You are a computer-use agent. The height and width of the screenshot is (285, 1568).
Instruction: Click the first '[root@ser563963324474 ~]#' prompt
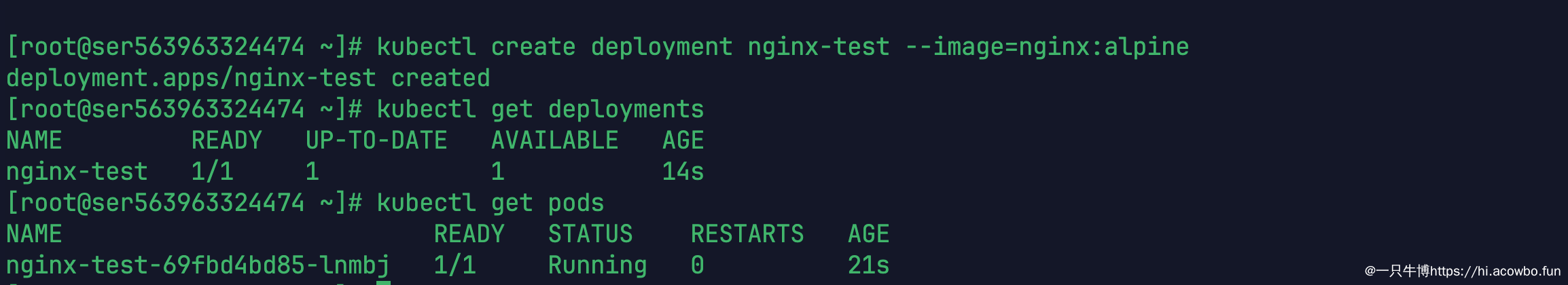tap(184, 47)
